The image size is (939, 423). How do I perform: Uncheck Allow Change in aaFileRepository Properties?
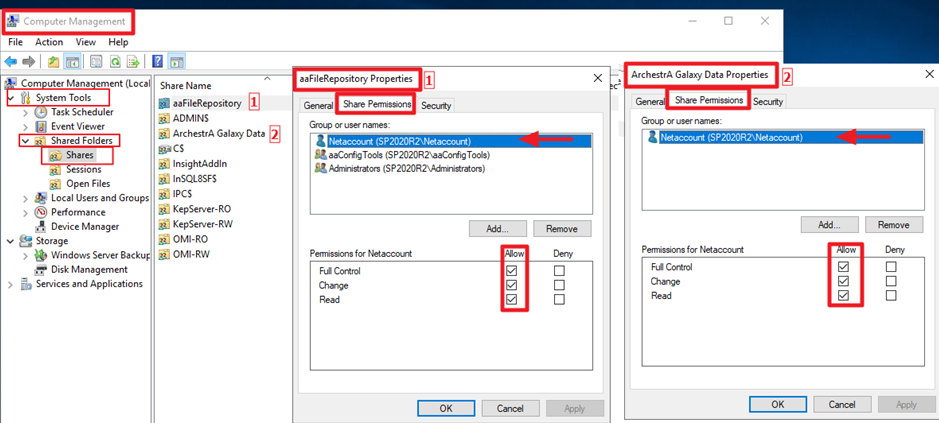pyautogui.click(x=511, y=285)
